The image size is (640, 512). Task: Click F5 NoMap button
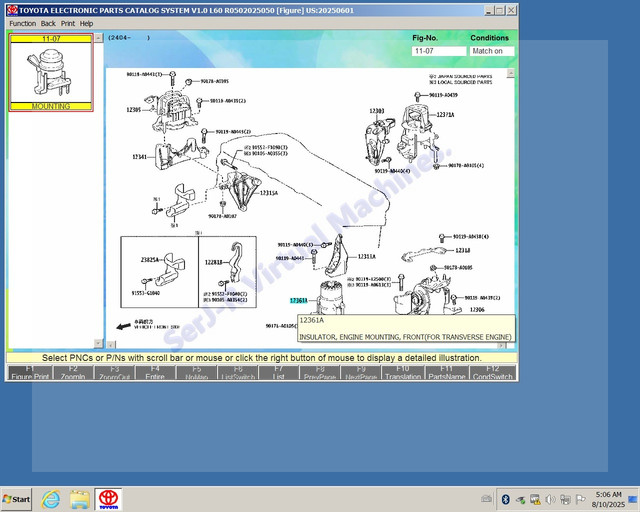[x=197, y=373]
